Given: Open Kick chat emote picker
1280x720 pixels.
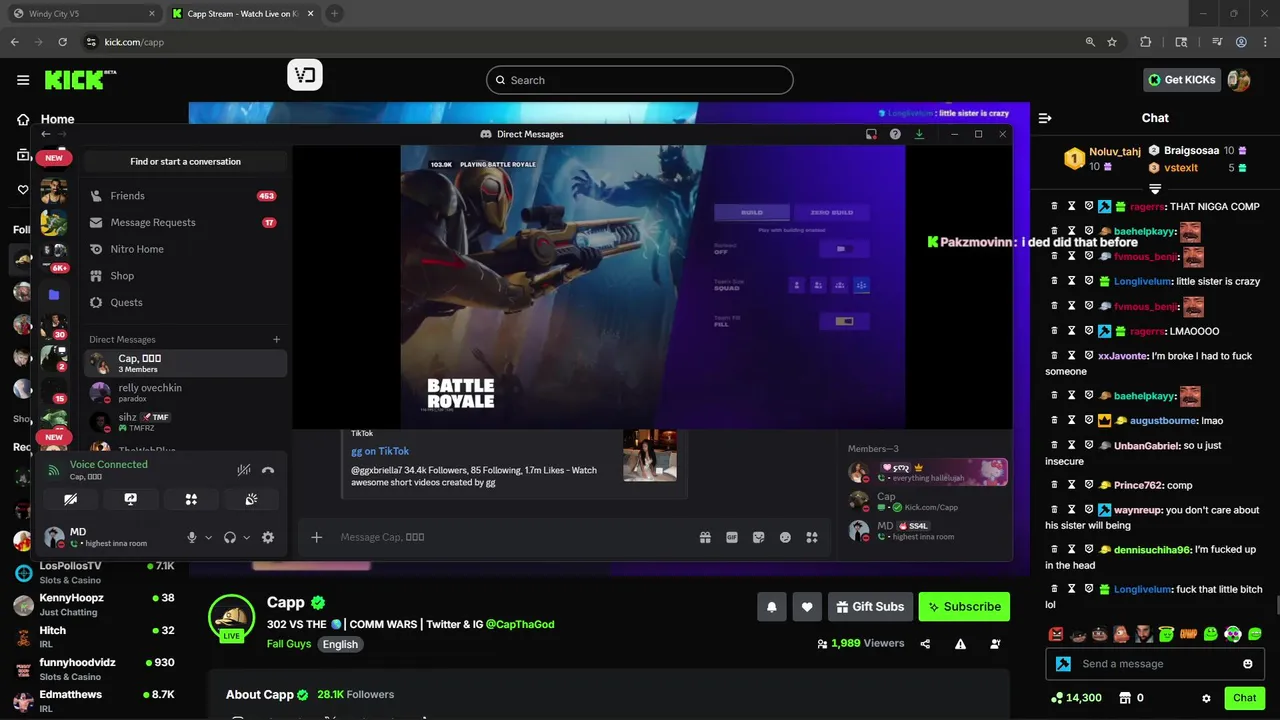Looking at the screenshot, I should click(x=1247, y=663).
